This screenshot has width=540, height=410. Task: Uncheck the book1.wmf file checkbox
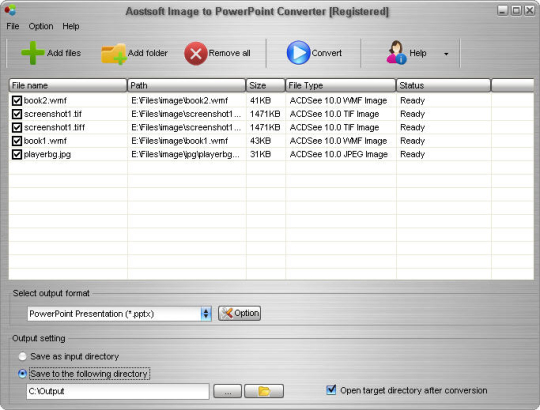[x=17, y=141]
